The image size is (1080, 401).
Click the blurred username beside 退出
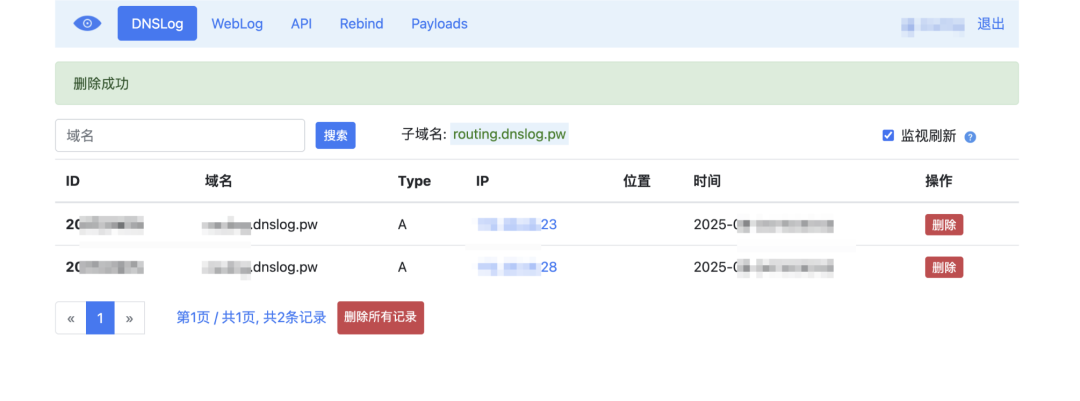pos(933,25)
